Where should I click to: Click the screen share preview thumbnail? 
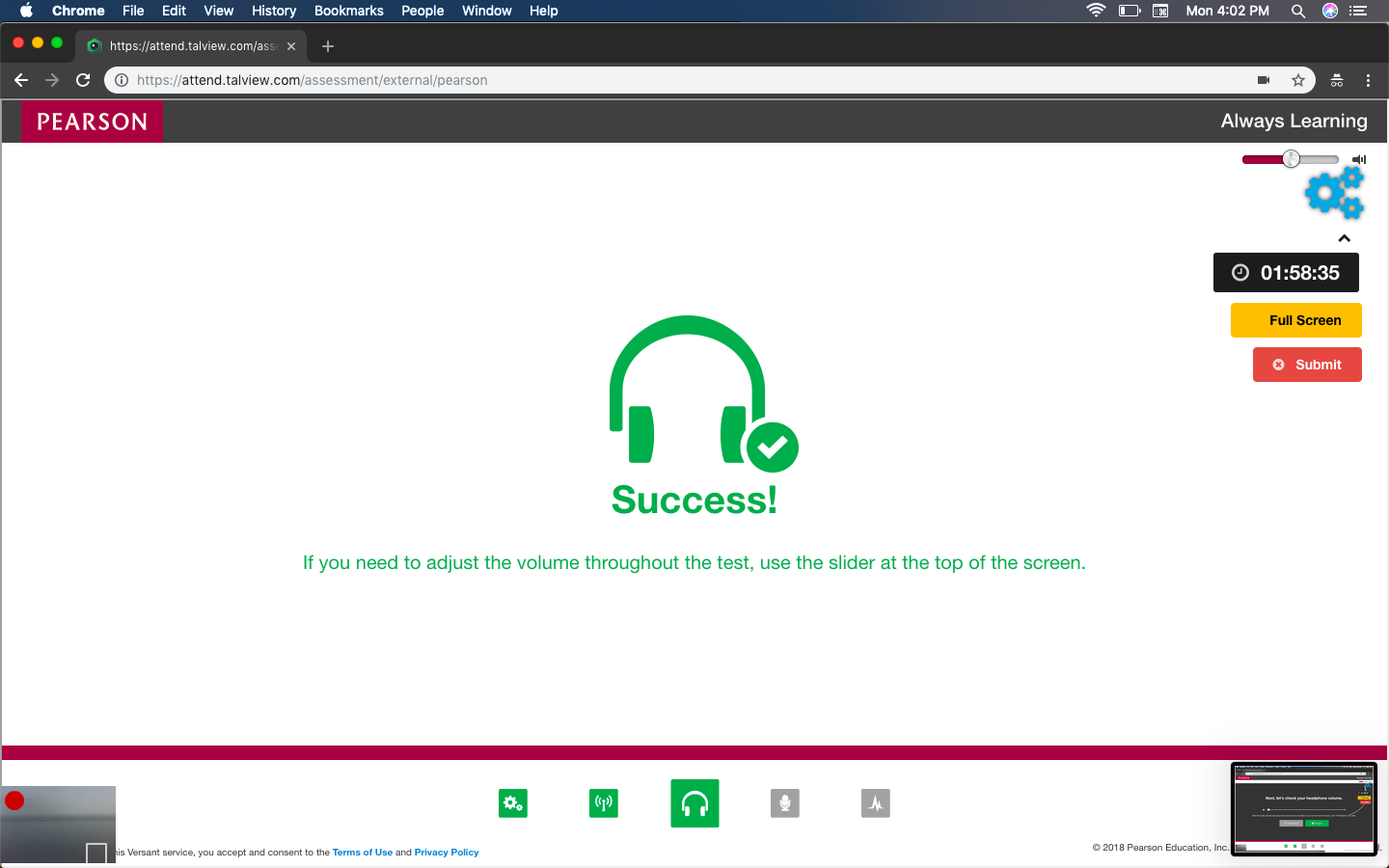coord(1304,809)
